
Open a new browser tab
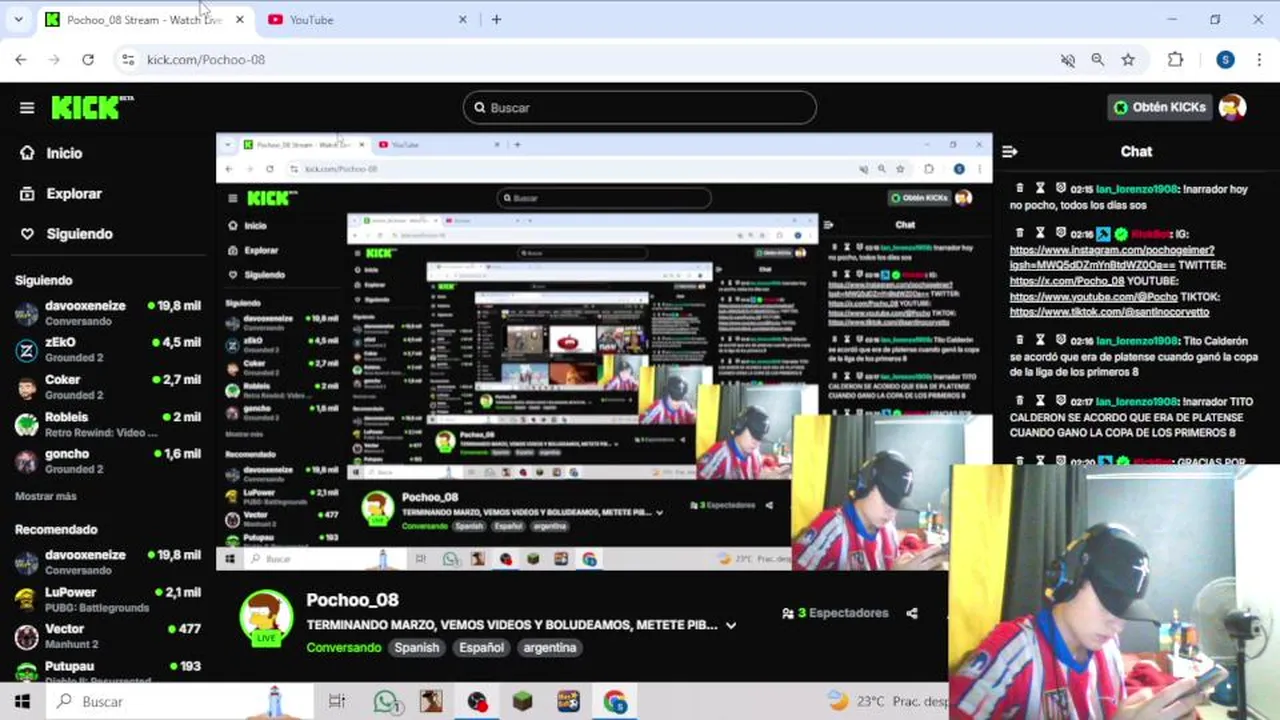[x=496, y=19]
